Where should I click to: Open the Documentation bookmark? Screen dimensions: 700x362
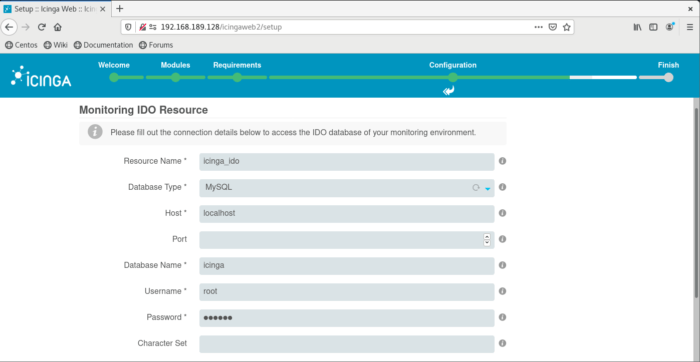coord(103,45)
